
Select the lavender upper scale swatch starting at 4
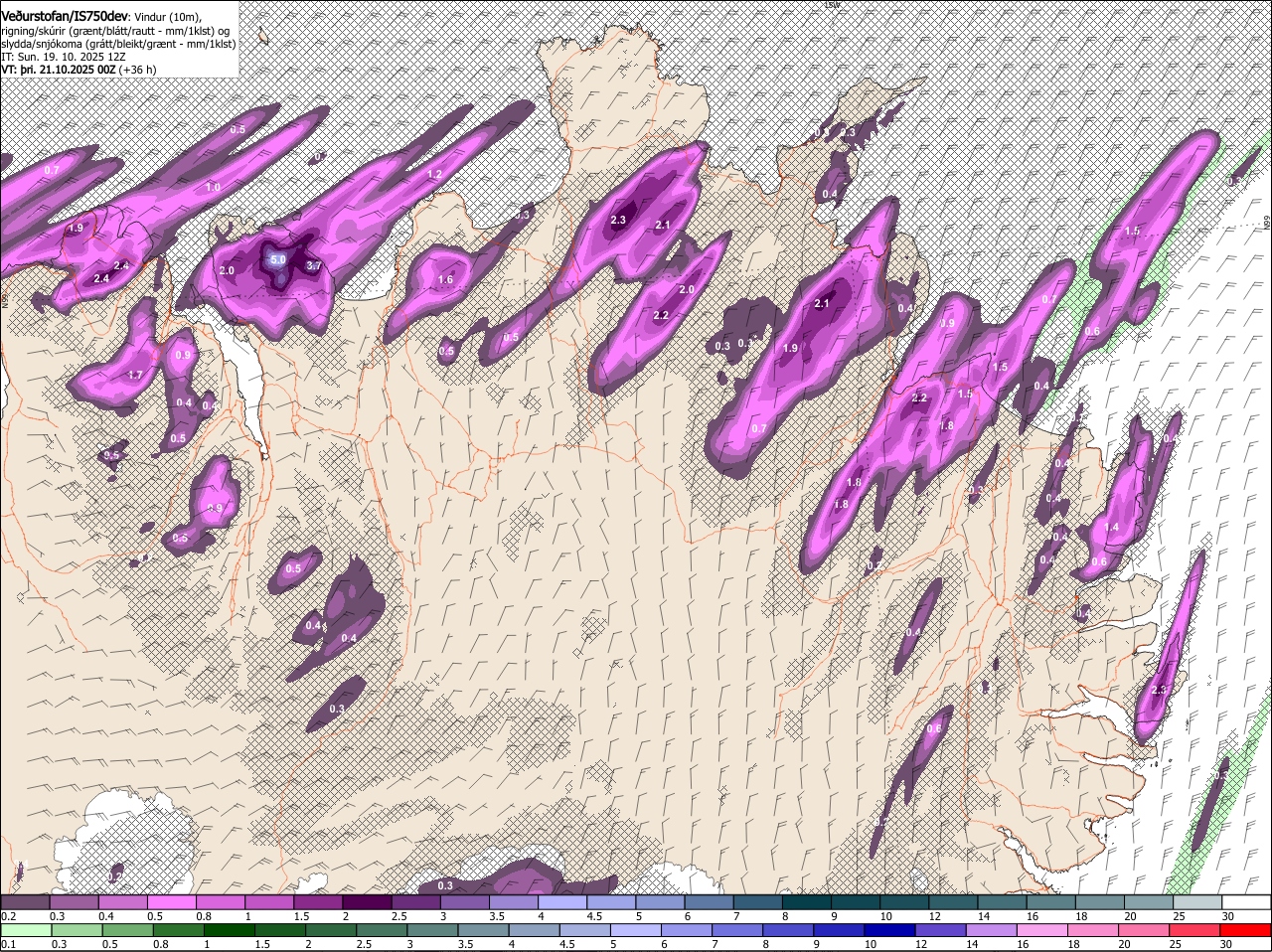tap(561, 901)
